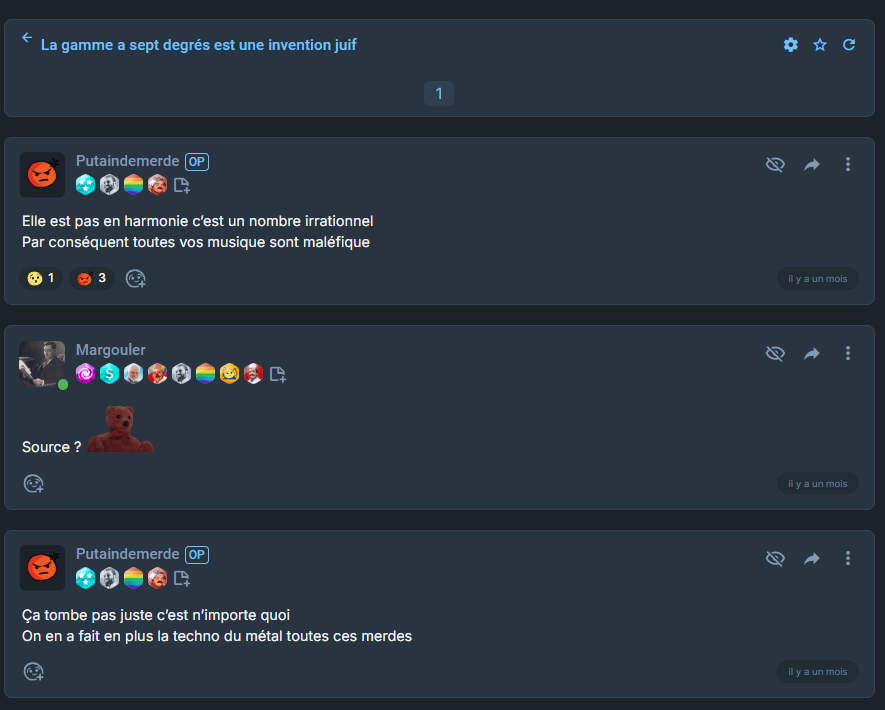Screen dimensions: 885x710
Task: Open three-dot menu on first post
Action: [848, 164]
